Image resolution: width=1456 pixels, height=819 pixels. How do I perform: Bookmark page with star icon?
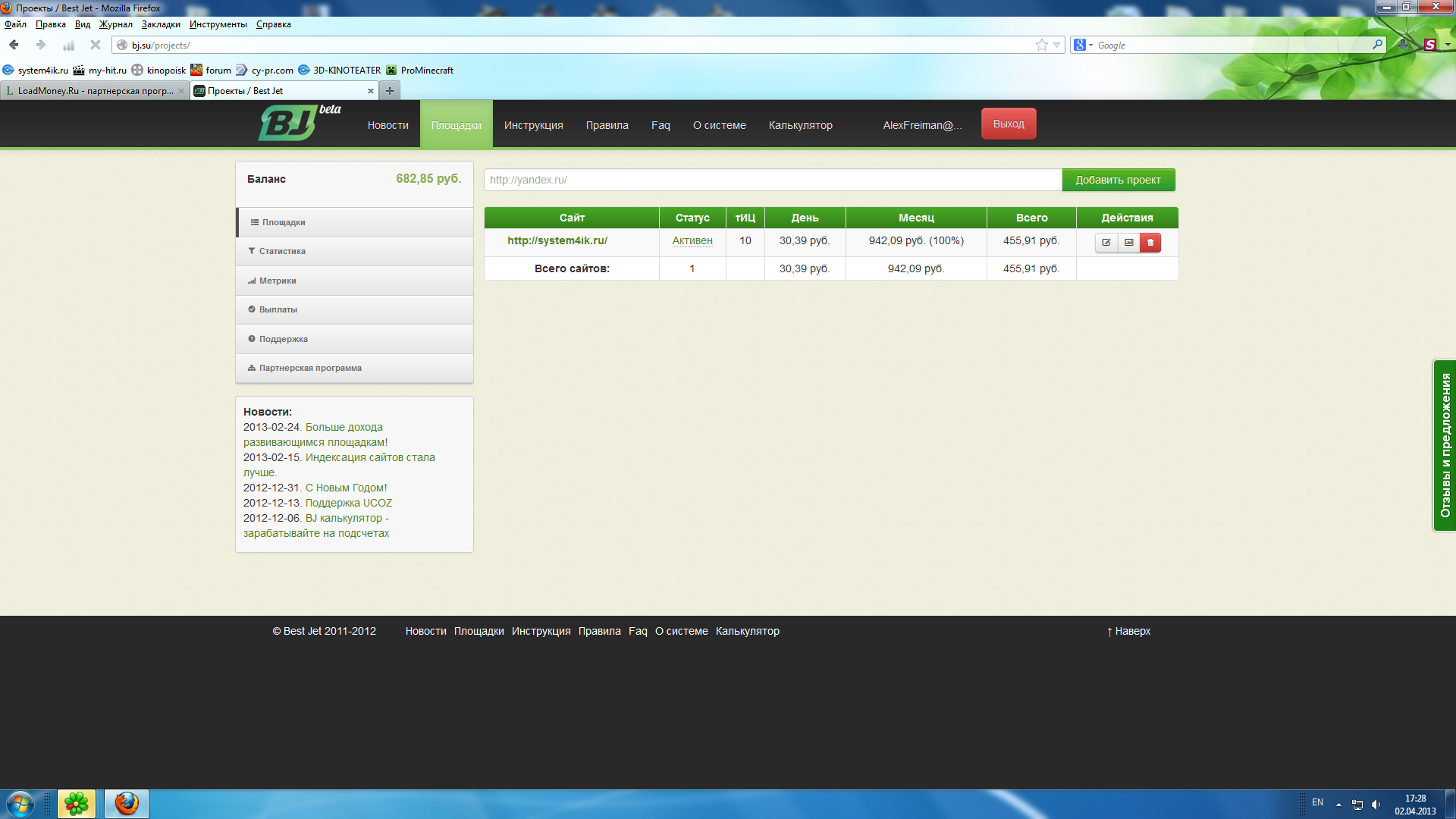tap(1042, 45)
